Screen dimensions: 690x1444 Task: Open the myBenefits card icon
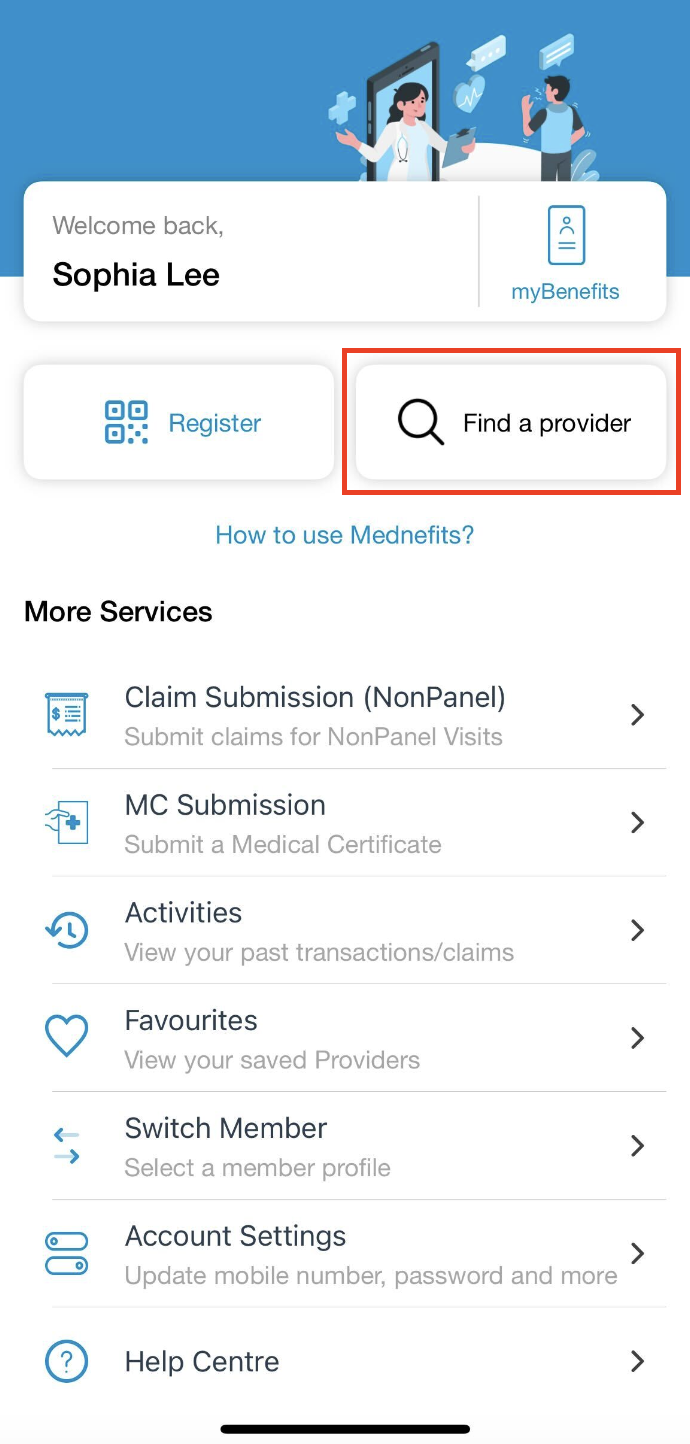point(566,236)
